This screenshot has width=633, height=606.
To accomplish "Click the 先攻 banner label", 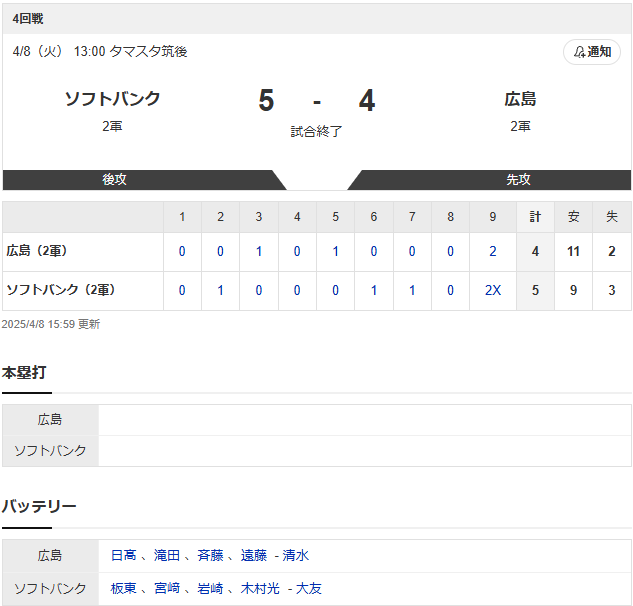I will click(x=519, y=179).
